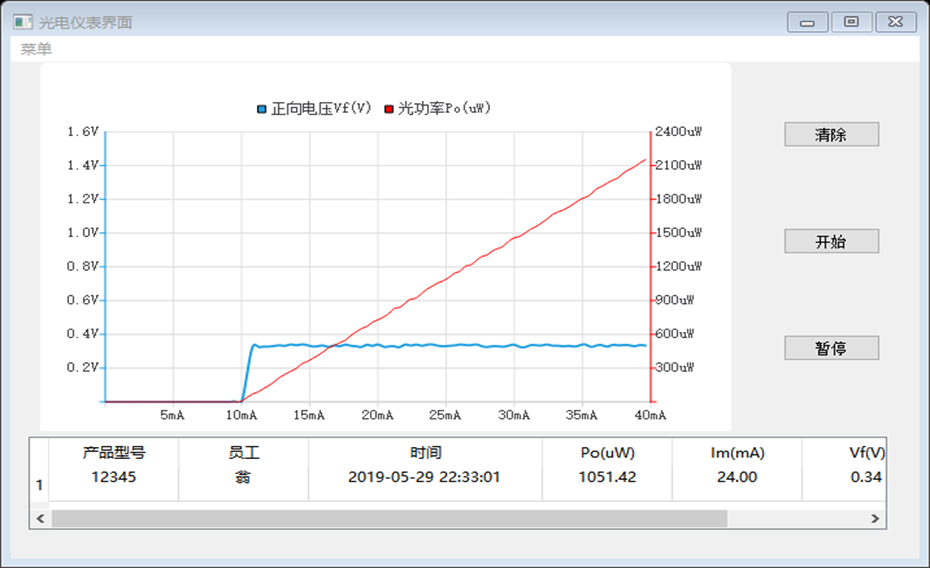Minimize the 光电仪表界面 window
The width and height of the screenshot is (930, 568).
pyautogui.click(x=807, y=22)
